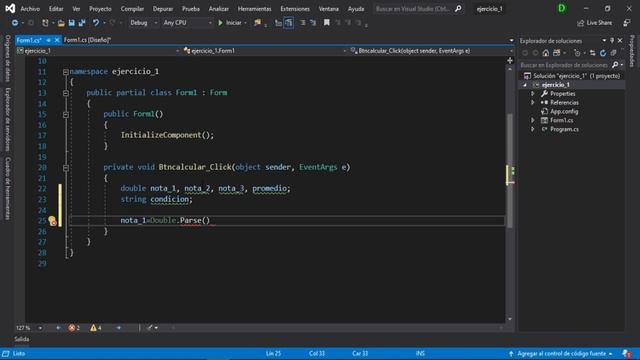Switch to Form1.cs [Diseño] tab

tap(87, 40)
